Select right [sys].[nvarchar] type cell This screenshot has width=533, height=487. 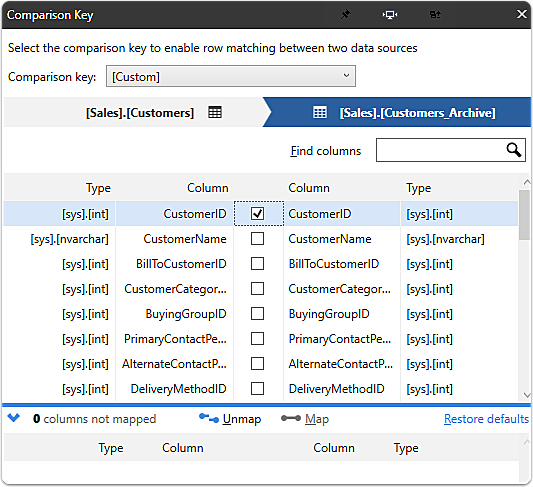tap(459, 239)
